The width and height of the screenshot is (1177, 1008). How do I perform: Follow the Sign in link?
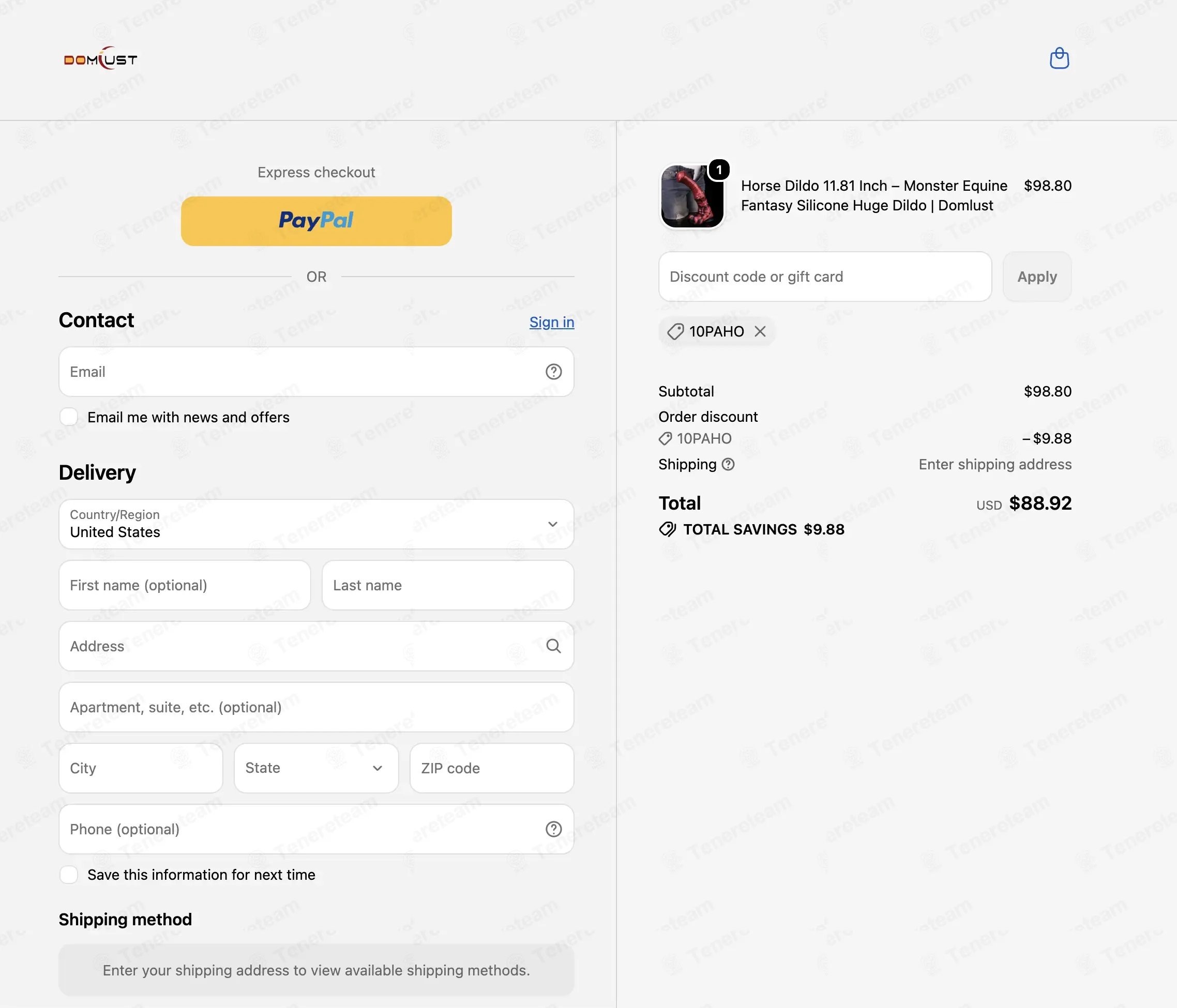[x=552, y=322]
